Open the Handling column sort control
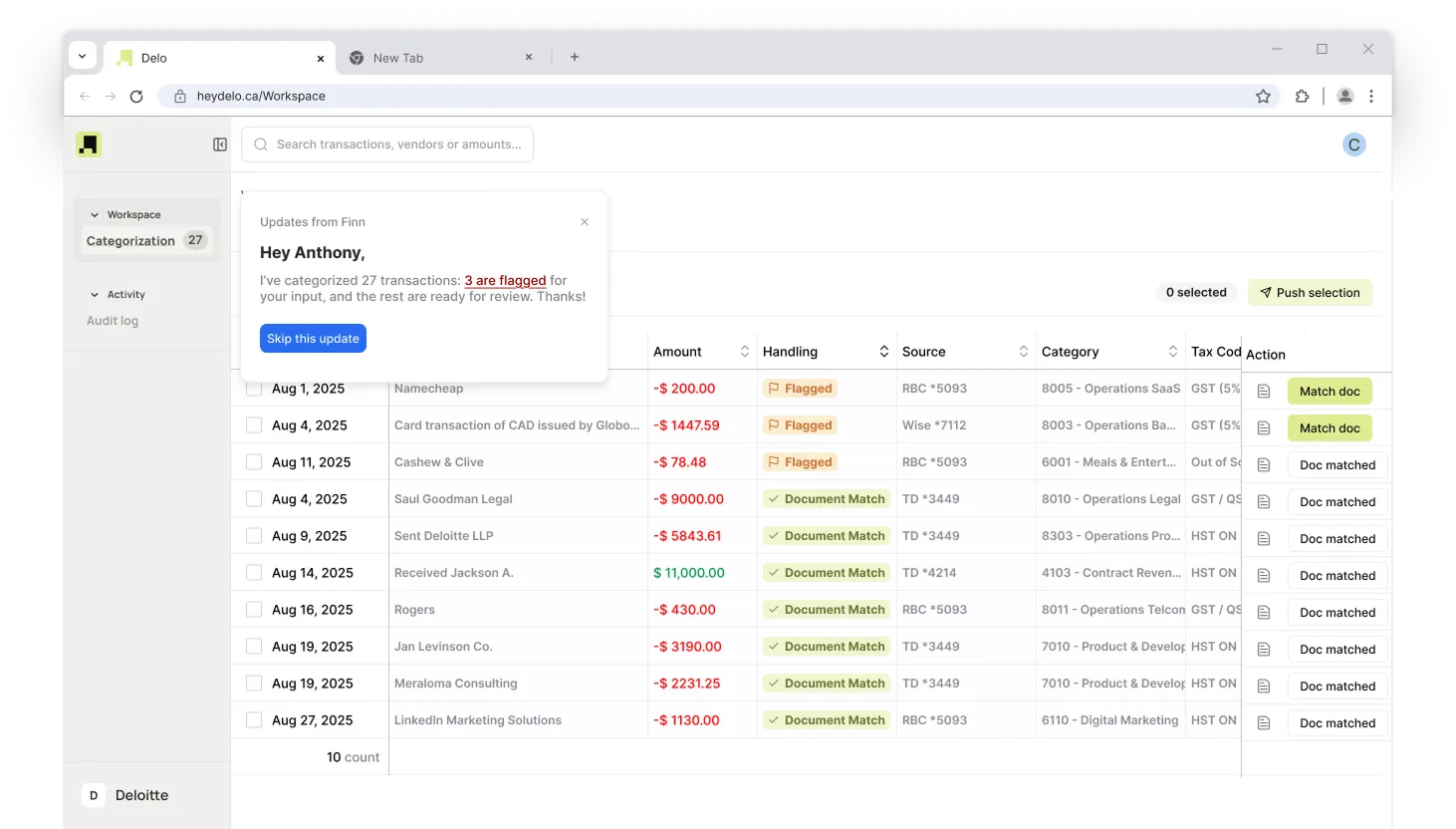This screenshot has height=829, width=1456. (x=884, y=351)
